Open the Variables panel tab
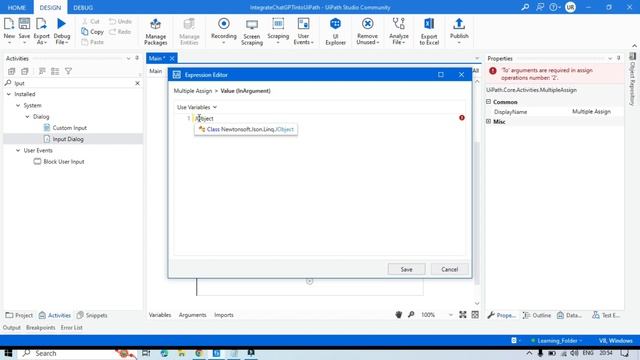The height and width of the screenshot is (360, 640). pos(160,315)
